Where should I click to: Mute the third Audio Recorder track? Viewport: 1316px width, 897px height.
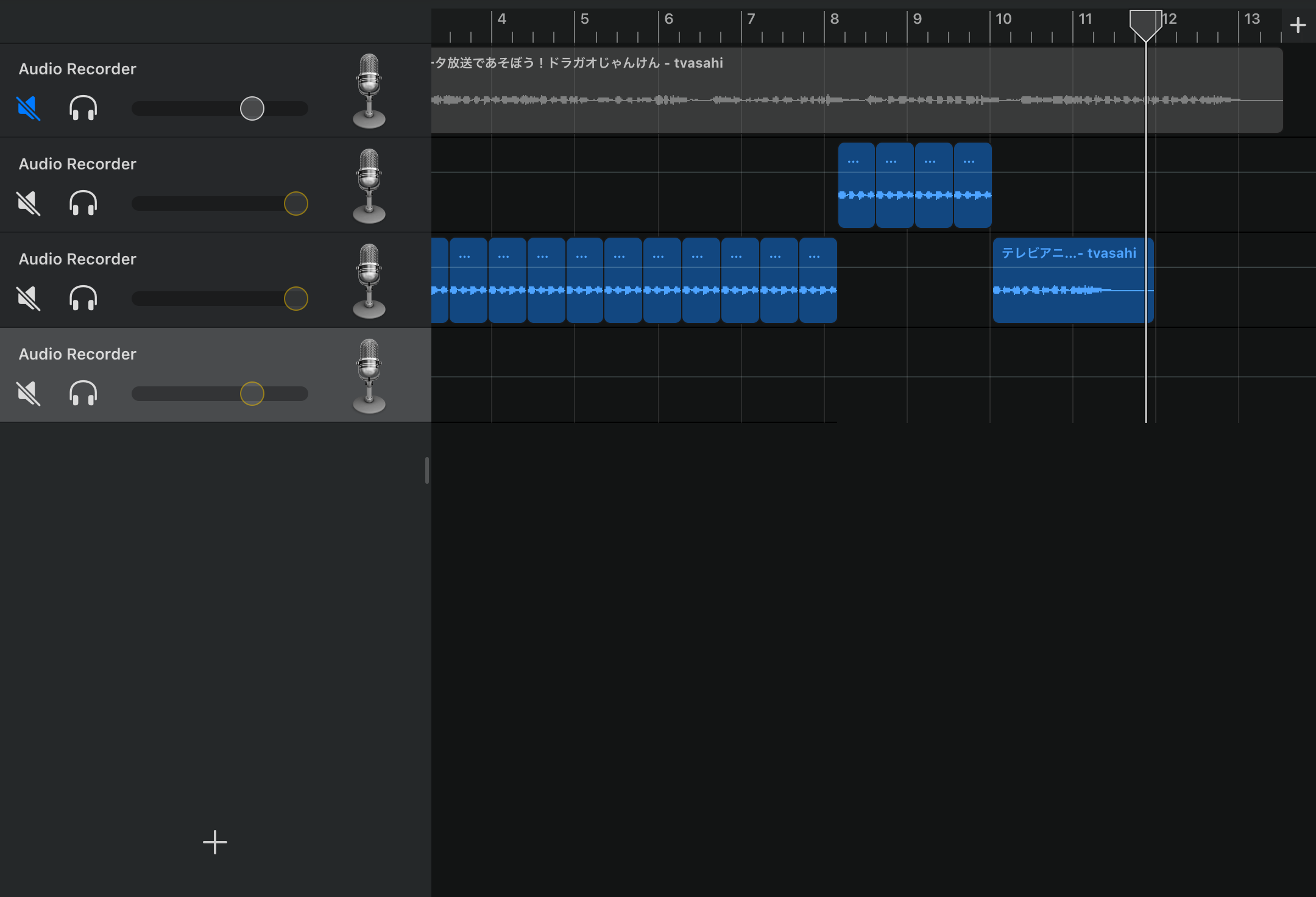pyautogui.click(x=29, y=299)
